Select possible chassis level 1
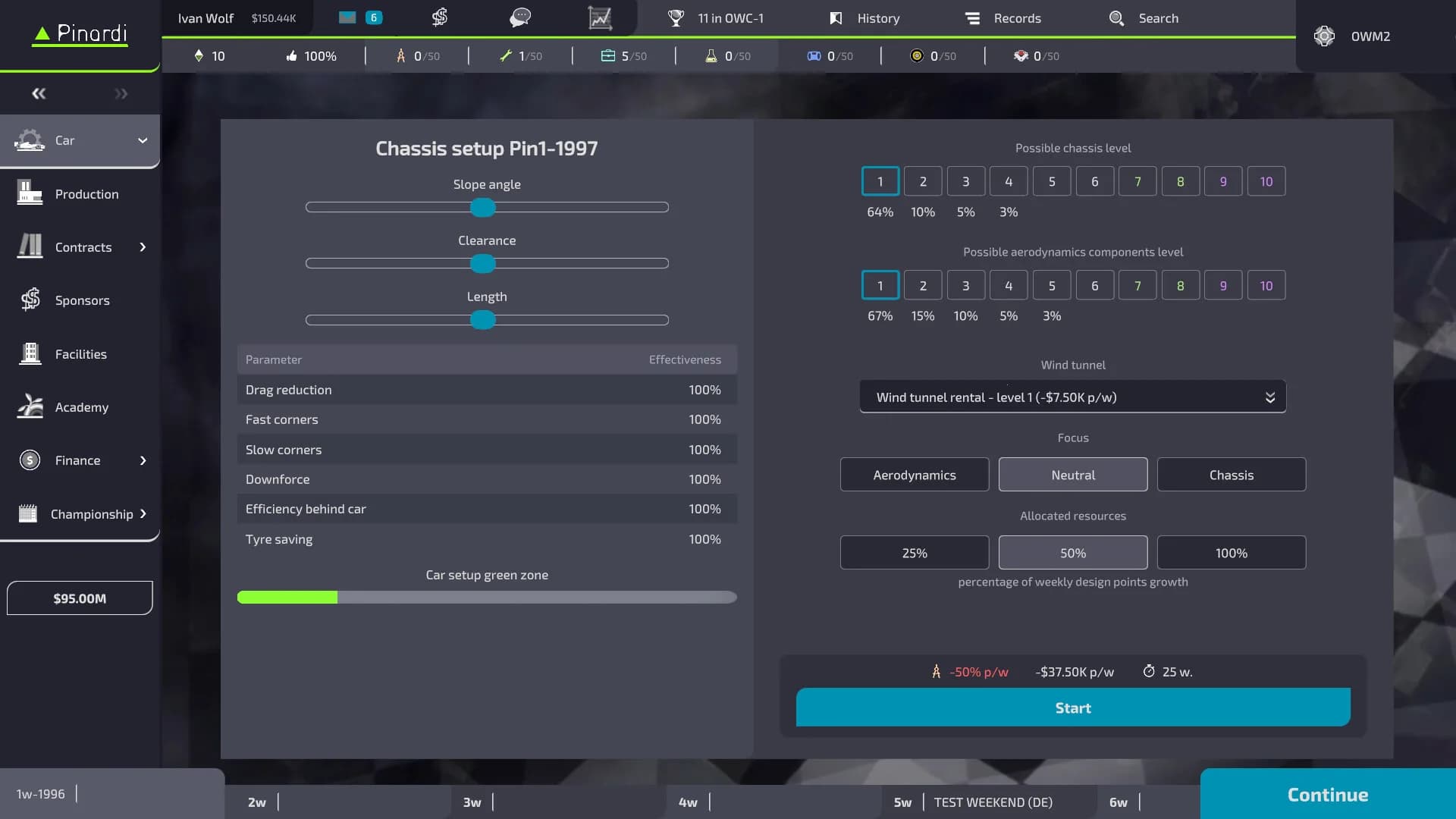The image size is (1456, 819). (880, 181)
